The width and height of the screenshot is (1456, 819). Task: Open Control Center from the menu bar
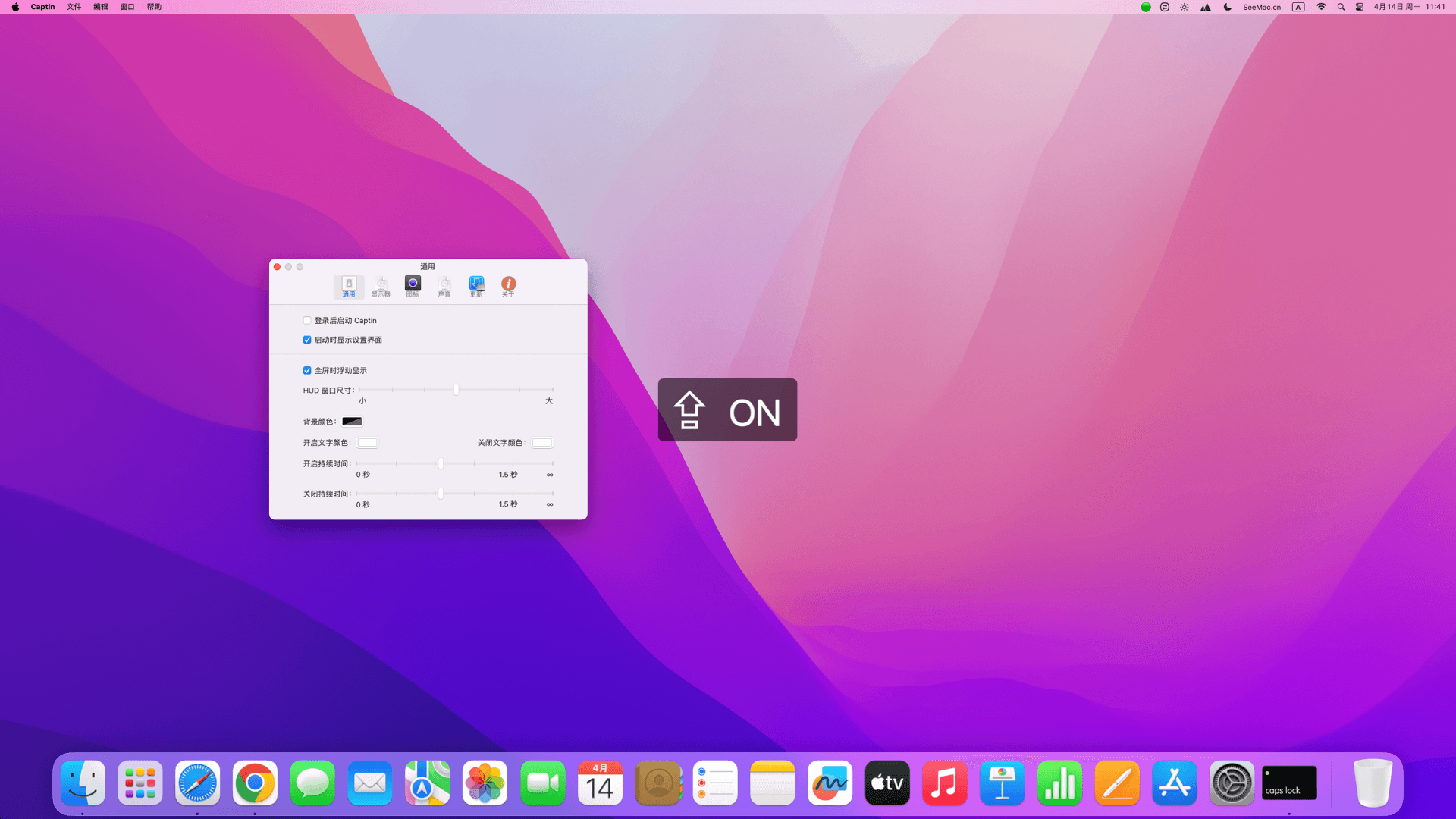tap(1360, 7)
